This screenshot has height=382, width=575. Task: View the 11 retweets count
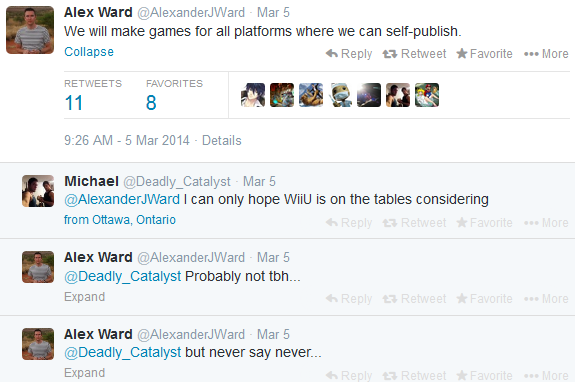(x=74, y=103)
